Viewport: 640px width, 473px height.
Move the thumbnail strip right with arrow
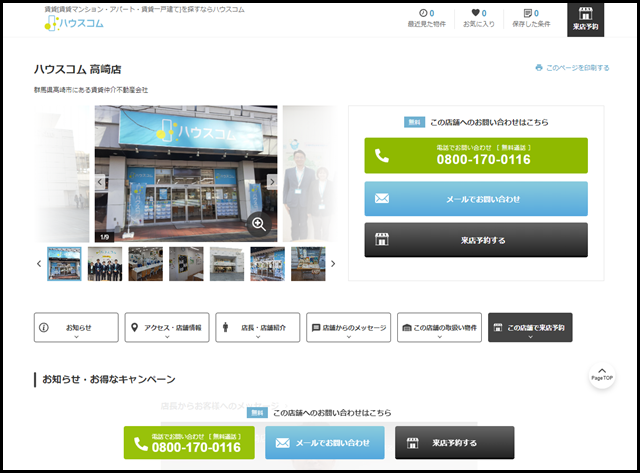pos(333,264)
